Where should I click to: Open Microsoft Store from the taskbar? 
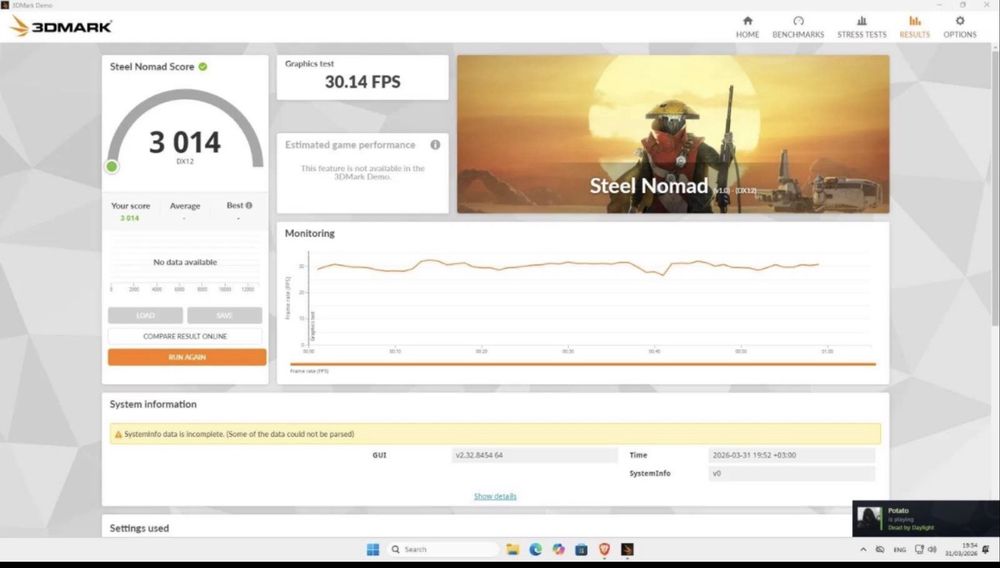point(581,550)
